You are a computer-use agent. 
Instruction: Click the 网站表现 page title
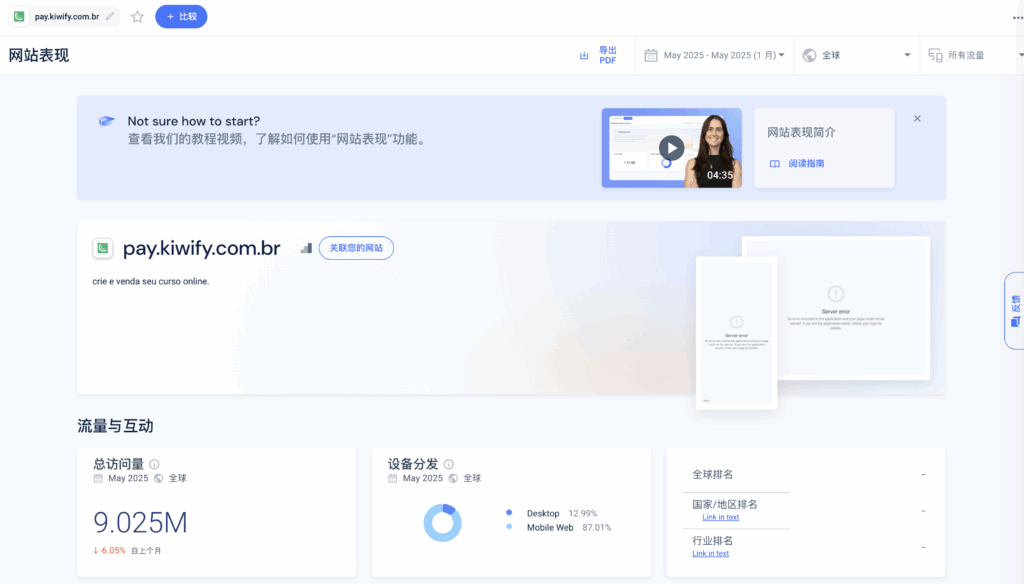pos(39,56)
